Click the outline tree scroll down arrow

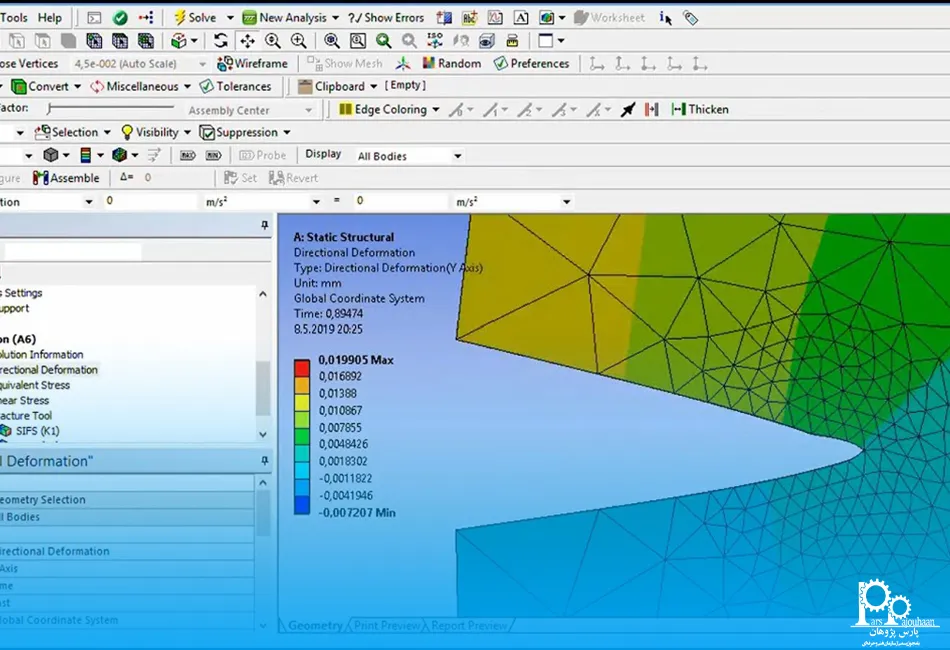click(263, 434)
